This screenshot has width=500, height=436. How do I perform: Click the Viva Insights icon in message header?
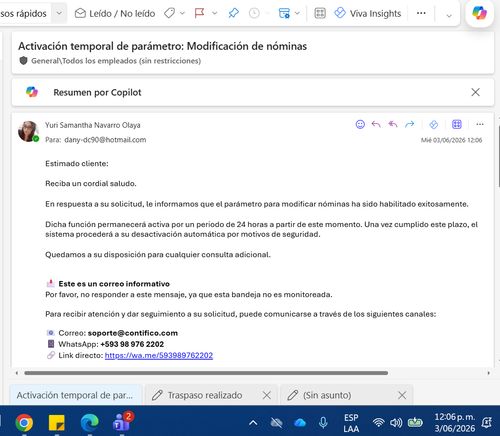433,124
